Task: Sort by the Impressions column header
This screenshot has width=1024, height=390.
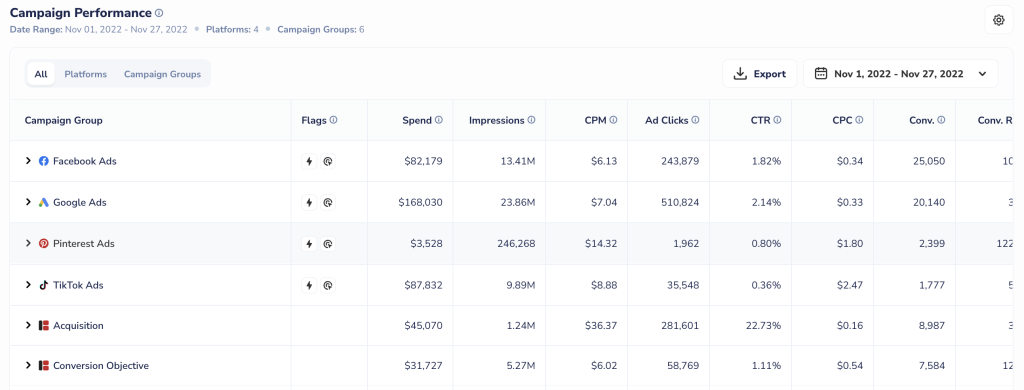Action: 496,120
